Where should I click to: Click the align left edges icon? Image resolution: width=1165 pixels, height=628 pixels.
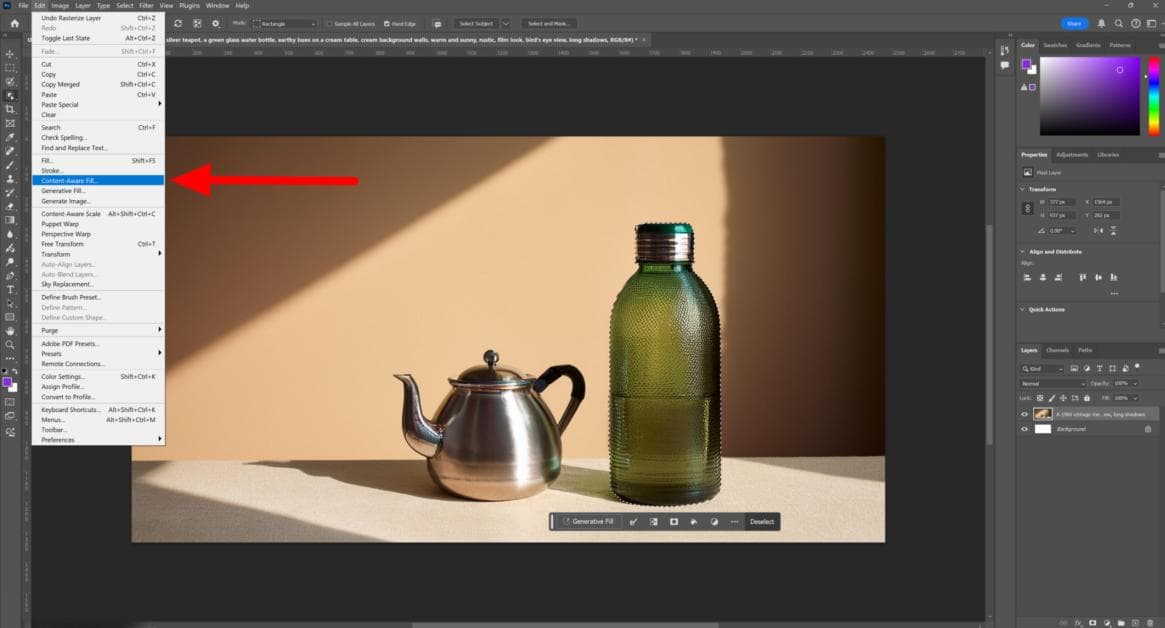[1028, 277]
